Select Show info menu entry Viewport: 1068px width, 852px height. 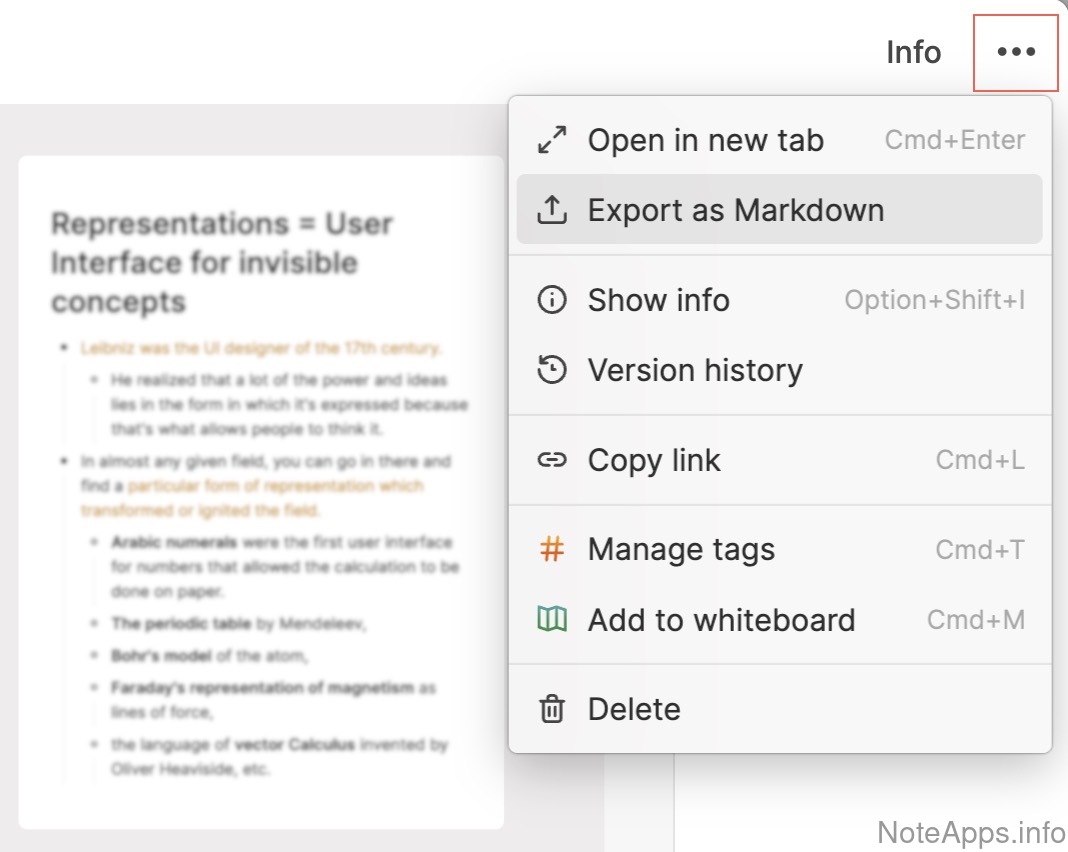tap(658, 300)
